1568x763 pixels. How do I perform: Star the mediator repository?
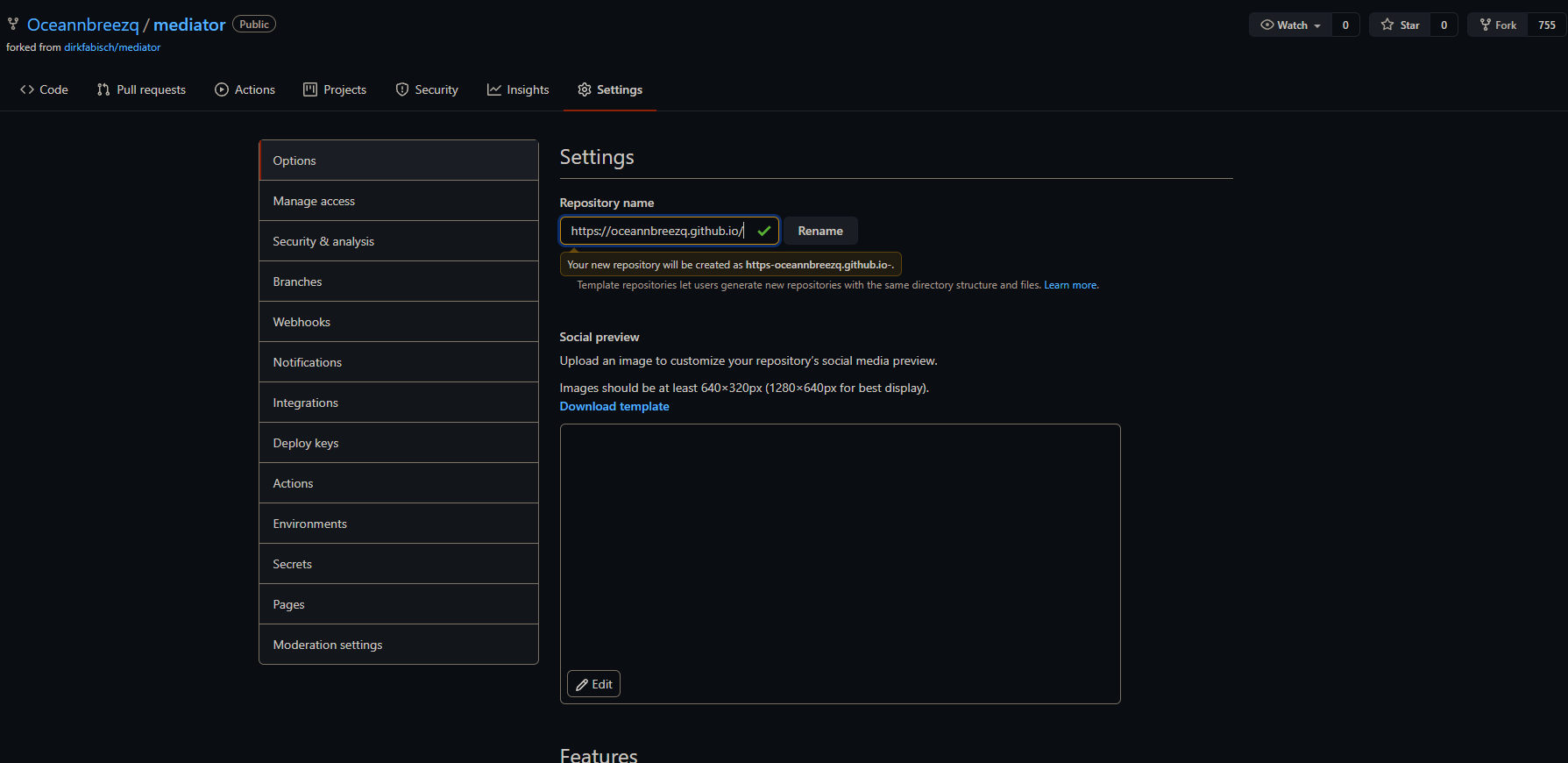point(1400,25)
